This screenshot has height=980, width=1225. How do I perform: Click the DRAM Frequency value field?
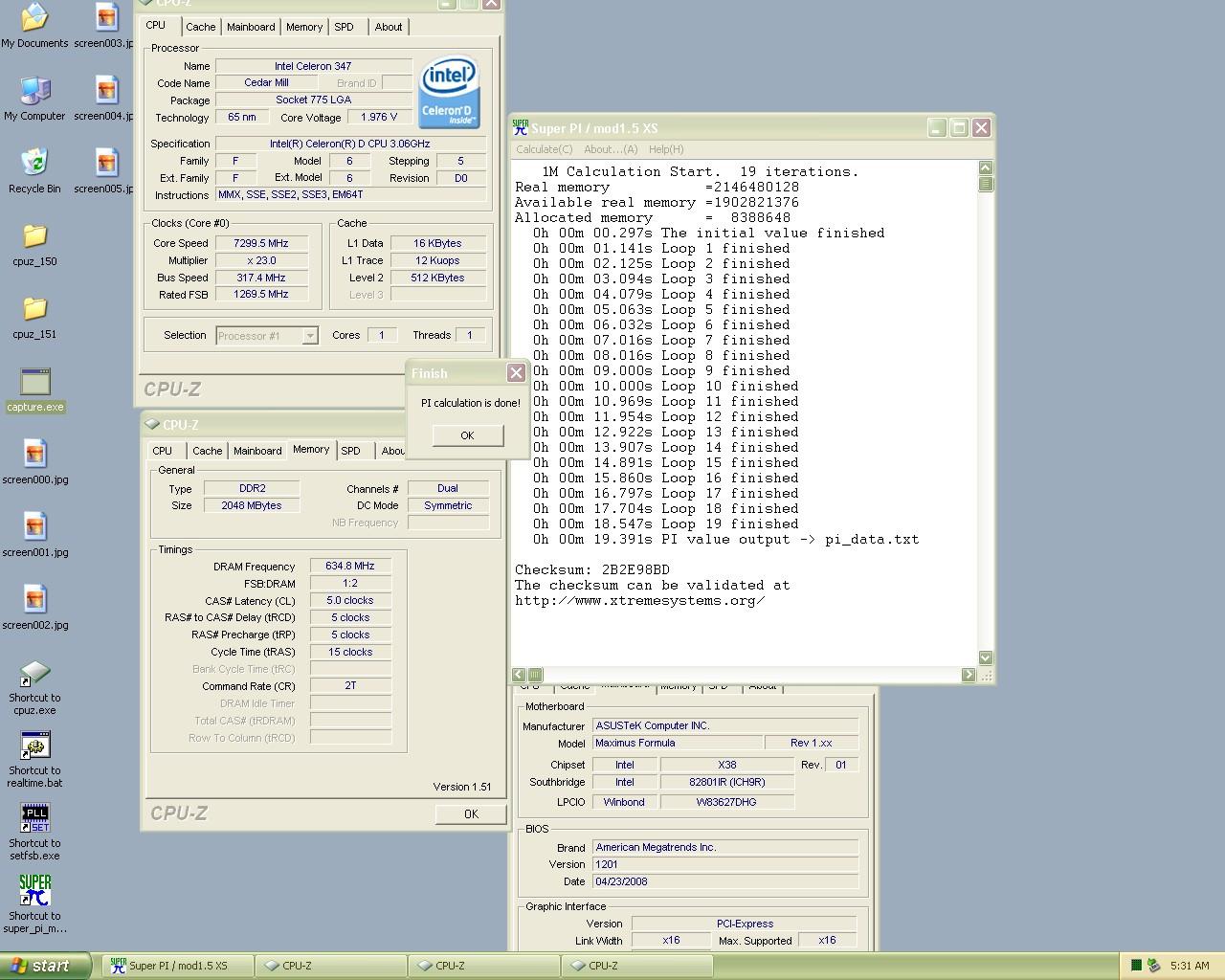[350, 566]
